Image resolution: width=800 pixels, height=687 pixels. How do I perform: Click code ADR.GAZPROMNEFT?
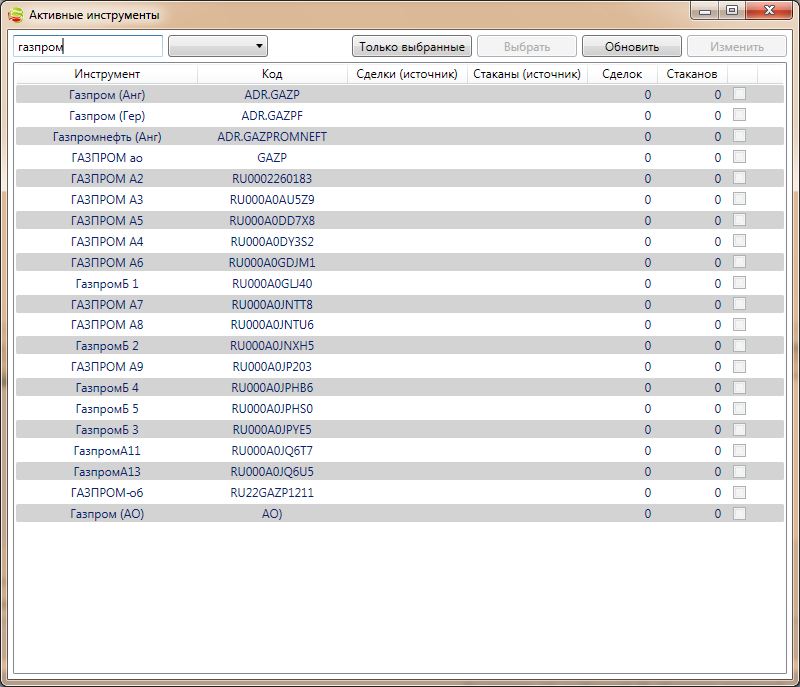point(272,137)
